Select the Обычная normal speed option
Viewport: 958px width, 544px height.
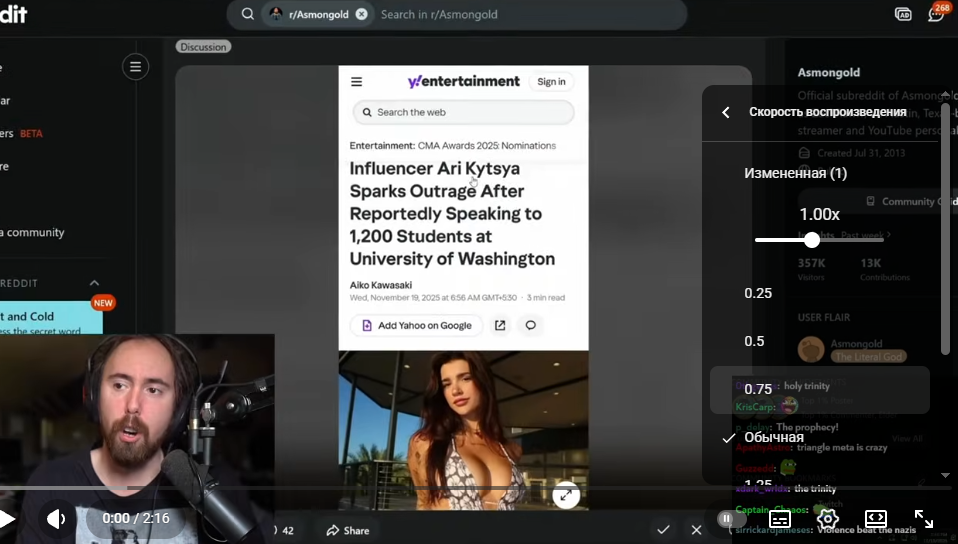click(773, 437)
